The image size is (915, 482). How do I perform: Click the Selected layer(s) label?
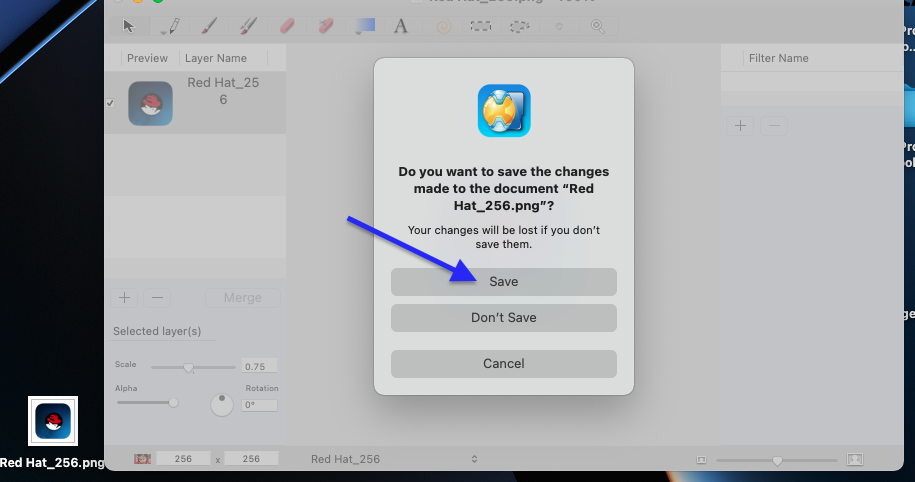(x=157, y=331)
